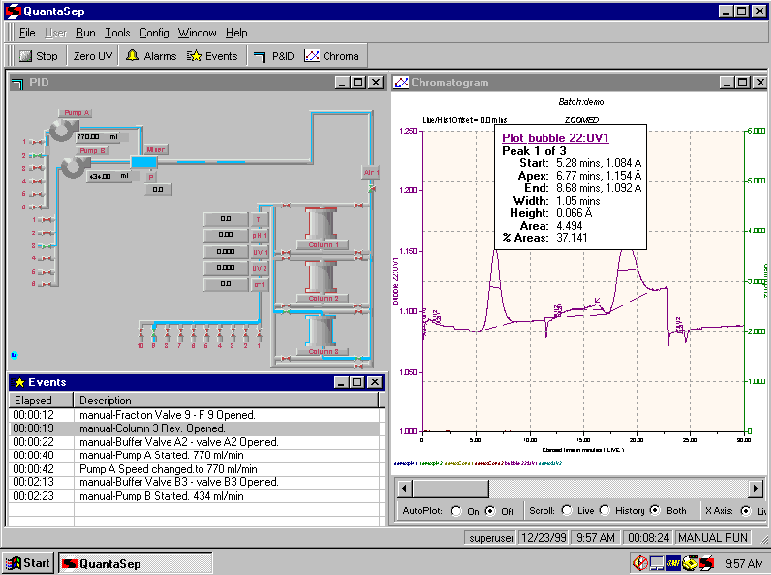Image resolution: width=771 pixels, height=575 pixels.
Task: Click the blue Mixer block
Action: coord(145,161)
